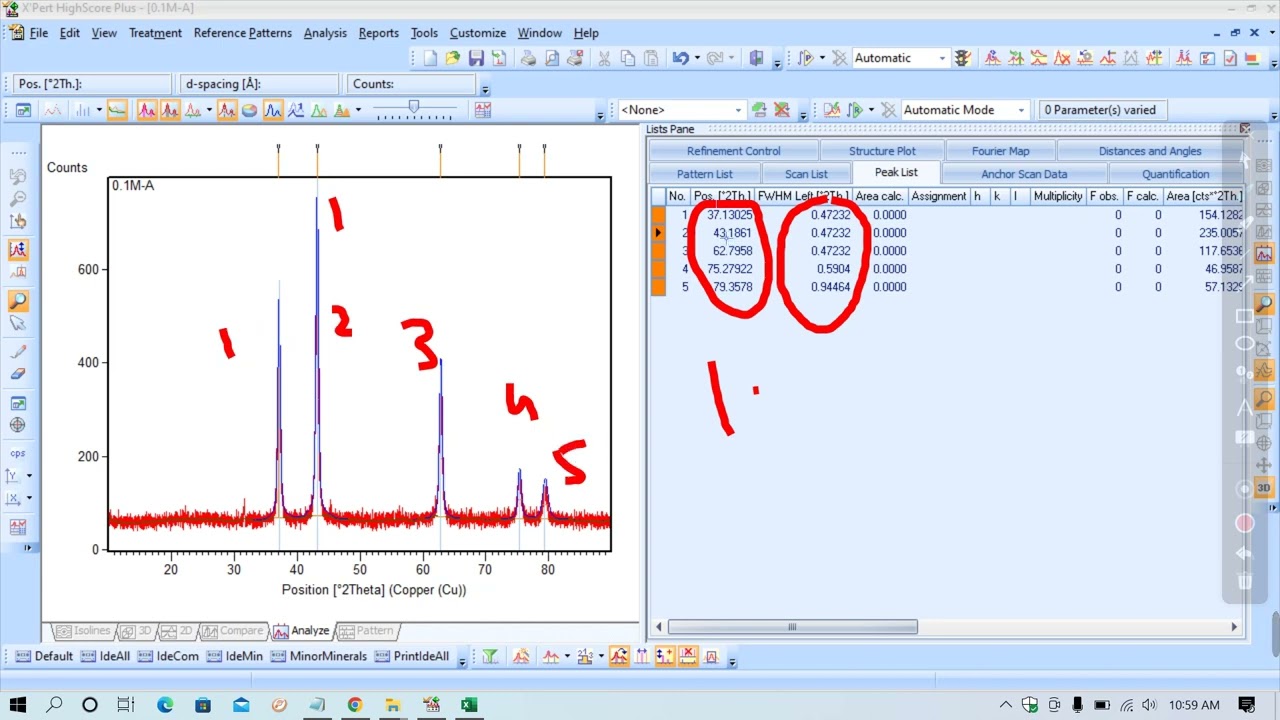
Task: Click the Pos. [°2Th.] readout field
Action: pyautogui.click(x=93, y=84)
